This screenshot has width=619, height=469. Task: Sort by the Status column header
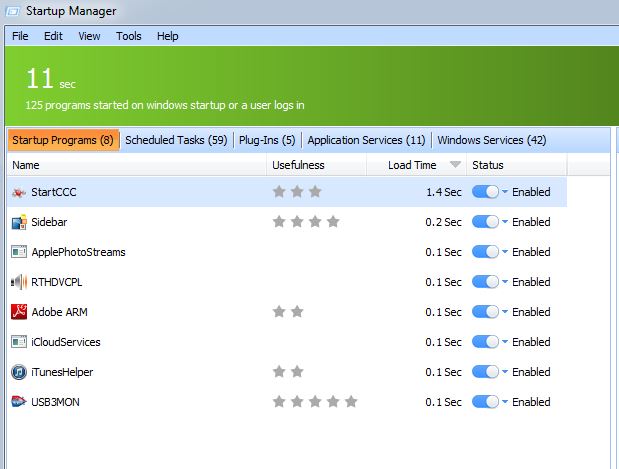pyautogui.click(x=517, y=165)
